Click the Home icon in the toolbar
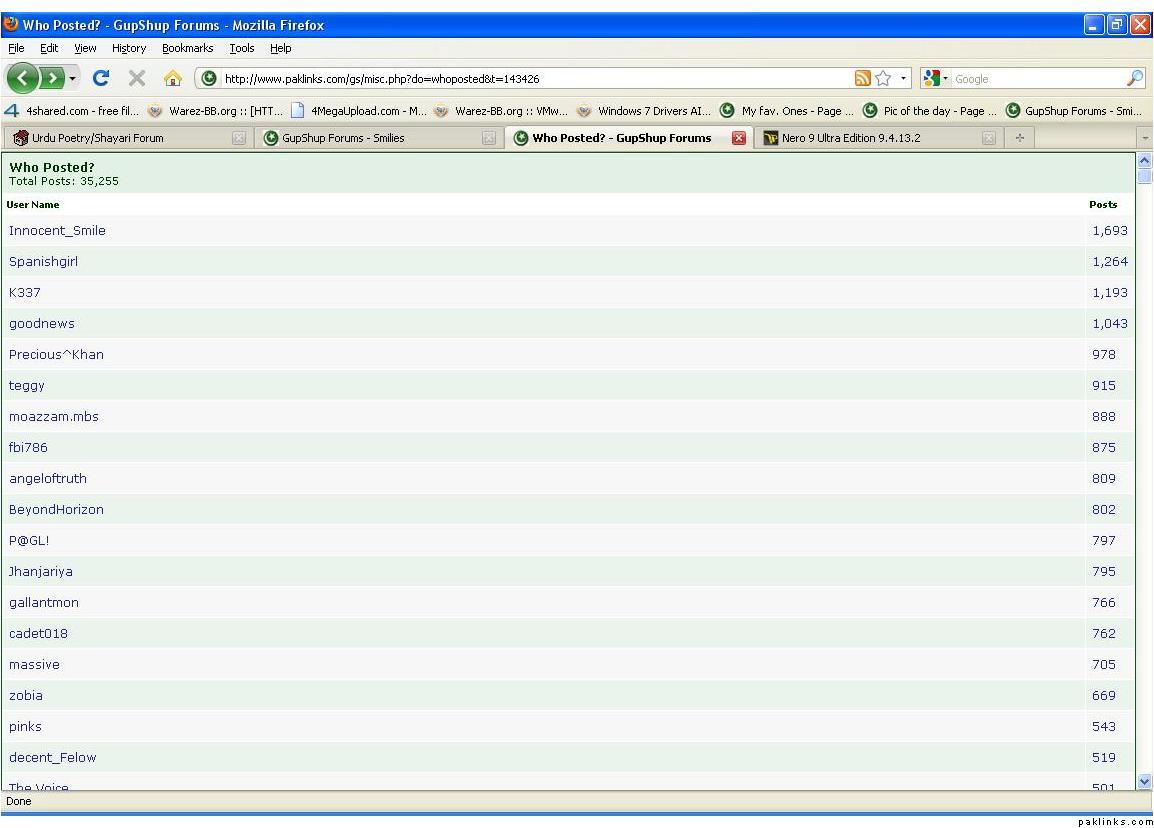 click(173, 79)
